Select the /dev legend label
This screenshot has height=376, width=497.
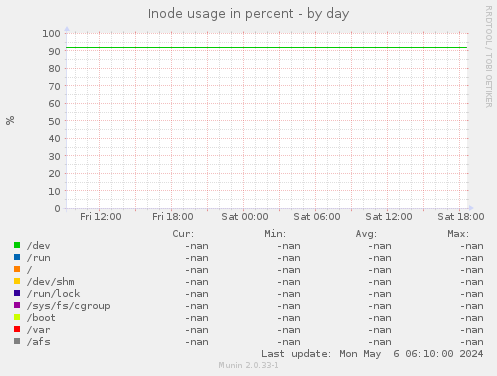39,246
